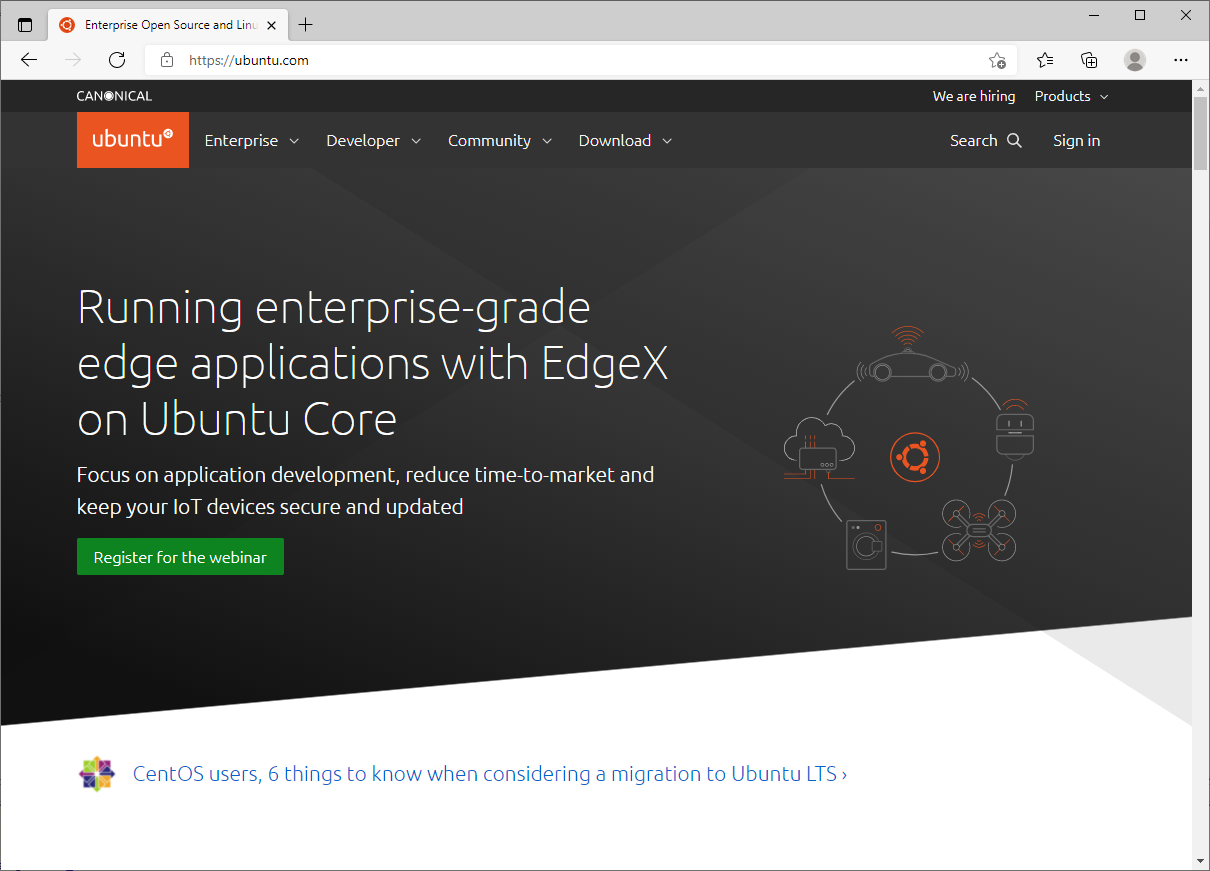The image size is (1210, 871).
Task: Add page to favorites star icon
Action: tap(997, 60)
